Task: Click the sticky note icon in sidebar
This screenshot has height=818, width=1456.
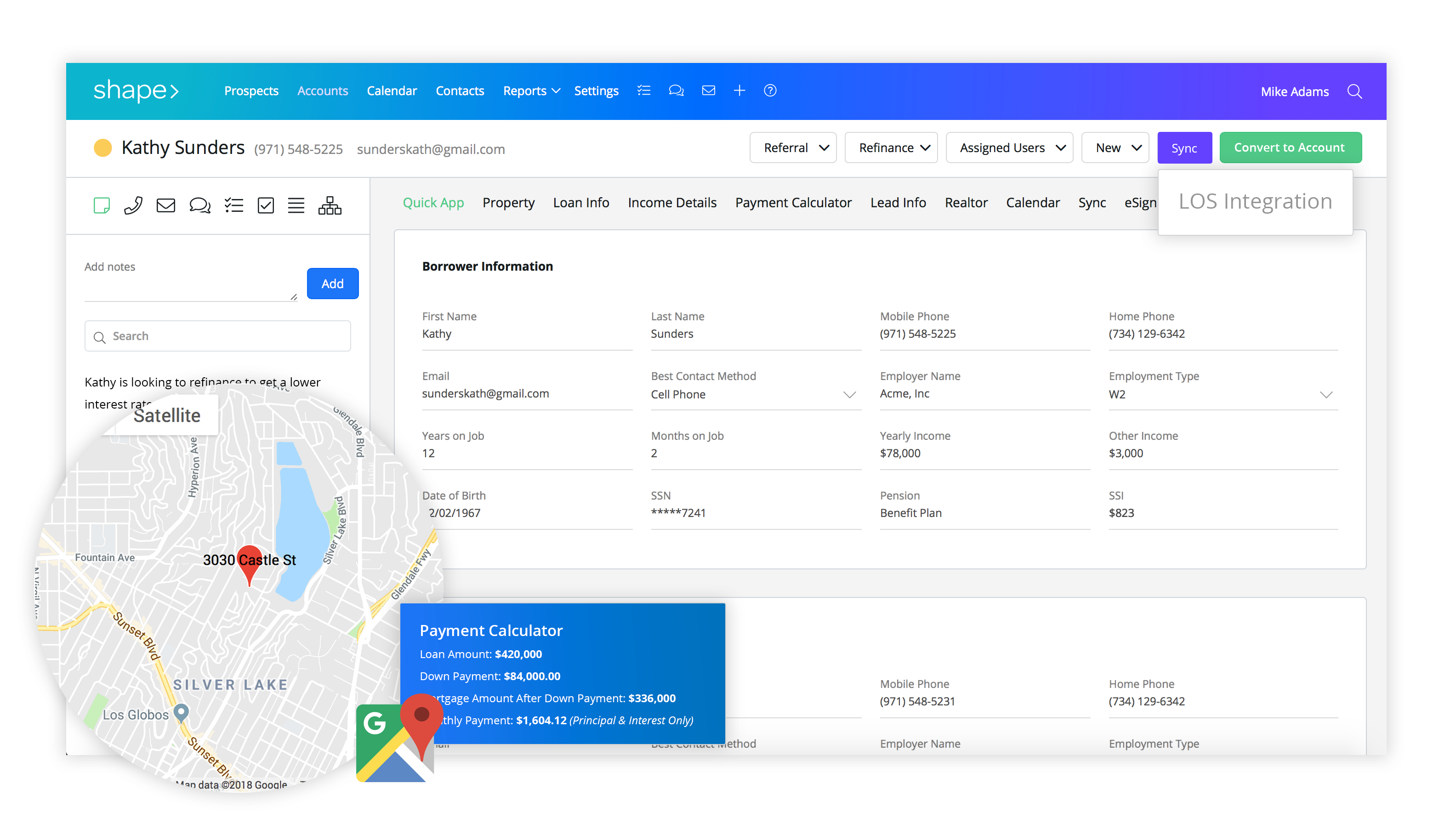Action: coord(102,205)
